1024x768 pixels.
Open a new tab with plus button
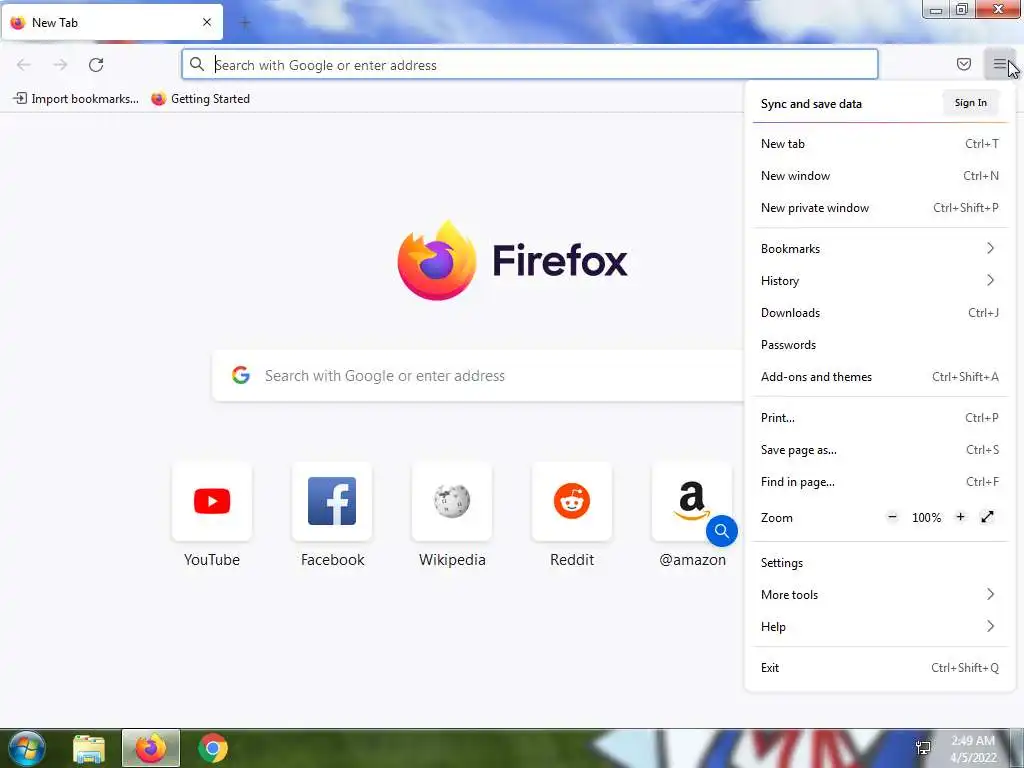pos(245,23)
